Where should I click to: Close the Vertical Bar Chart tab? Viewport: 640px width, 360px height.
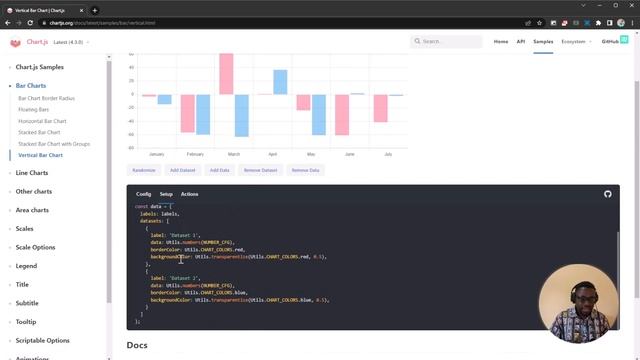[82, 10]
